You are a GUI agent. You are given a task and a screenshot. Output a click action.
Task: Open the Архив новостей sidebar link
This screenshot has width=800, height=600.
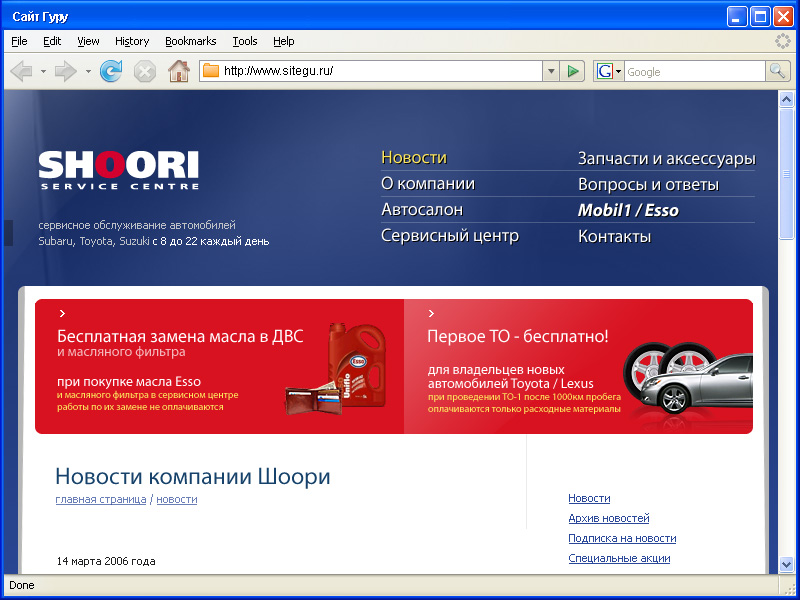pyautogui.click(x=609, y=518)
